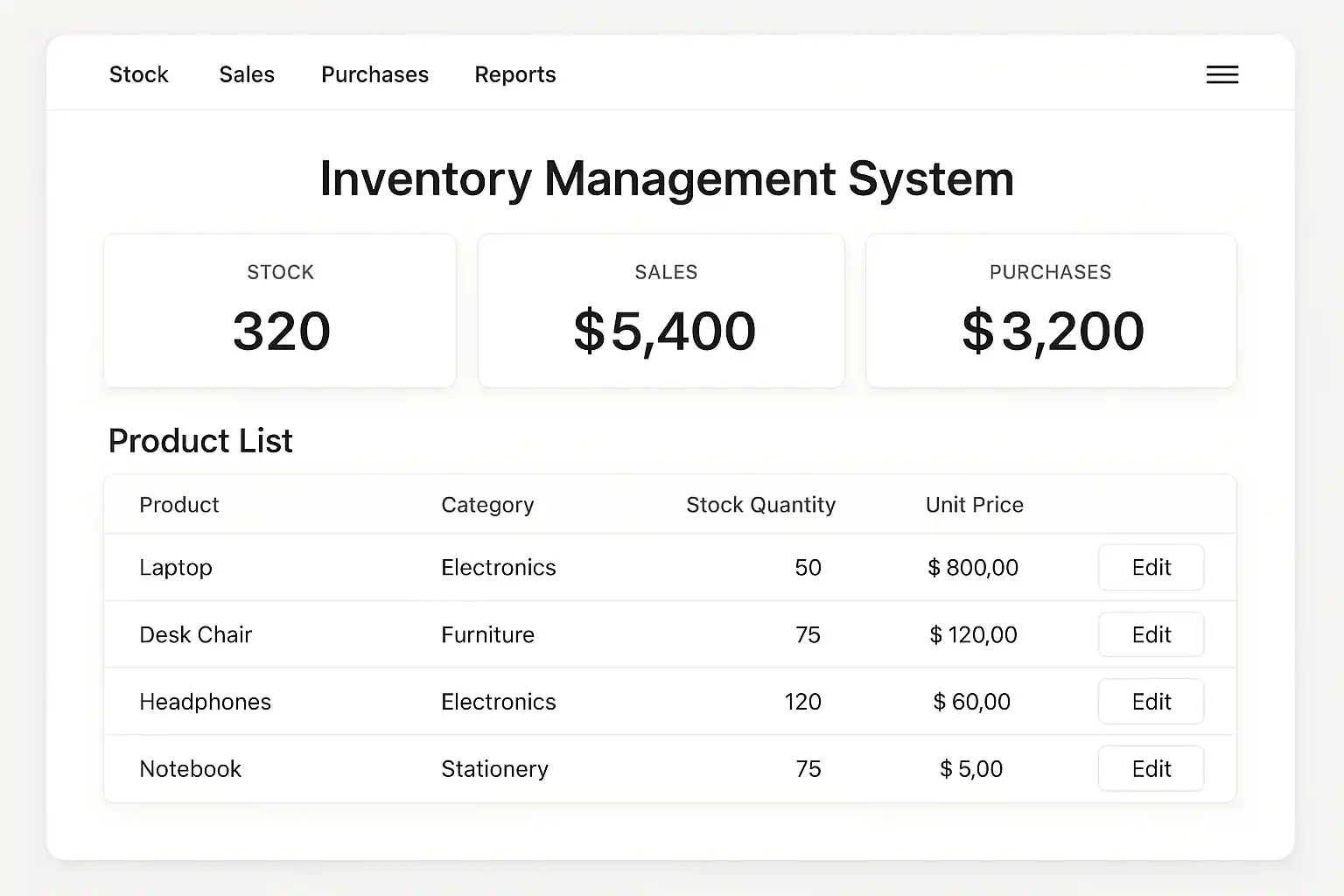Select the Sales summary card showing $5,400
The image size is (1344, 896).
tap(661, 311)
